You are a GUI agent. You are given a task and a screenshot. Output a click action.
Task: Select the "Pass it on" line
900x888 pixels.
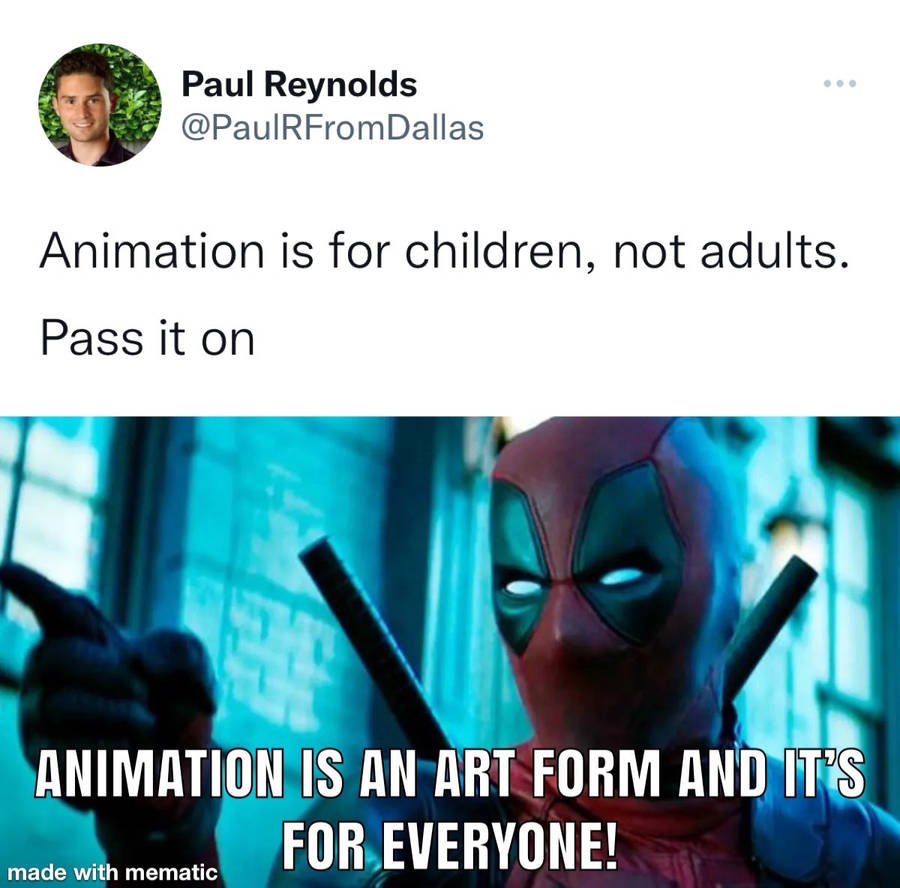pos(148,338)
